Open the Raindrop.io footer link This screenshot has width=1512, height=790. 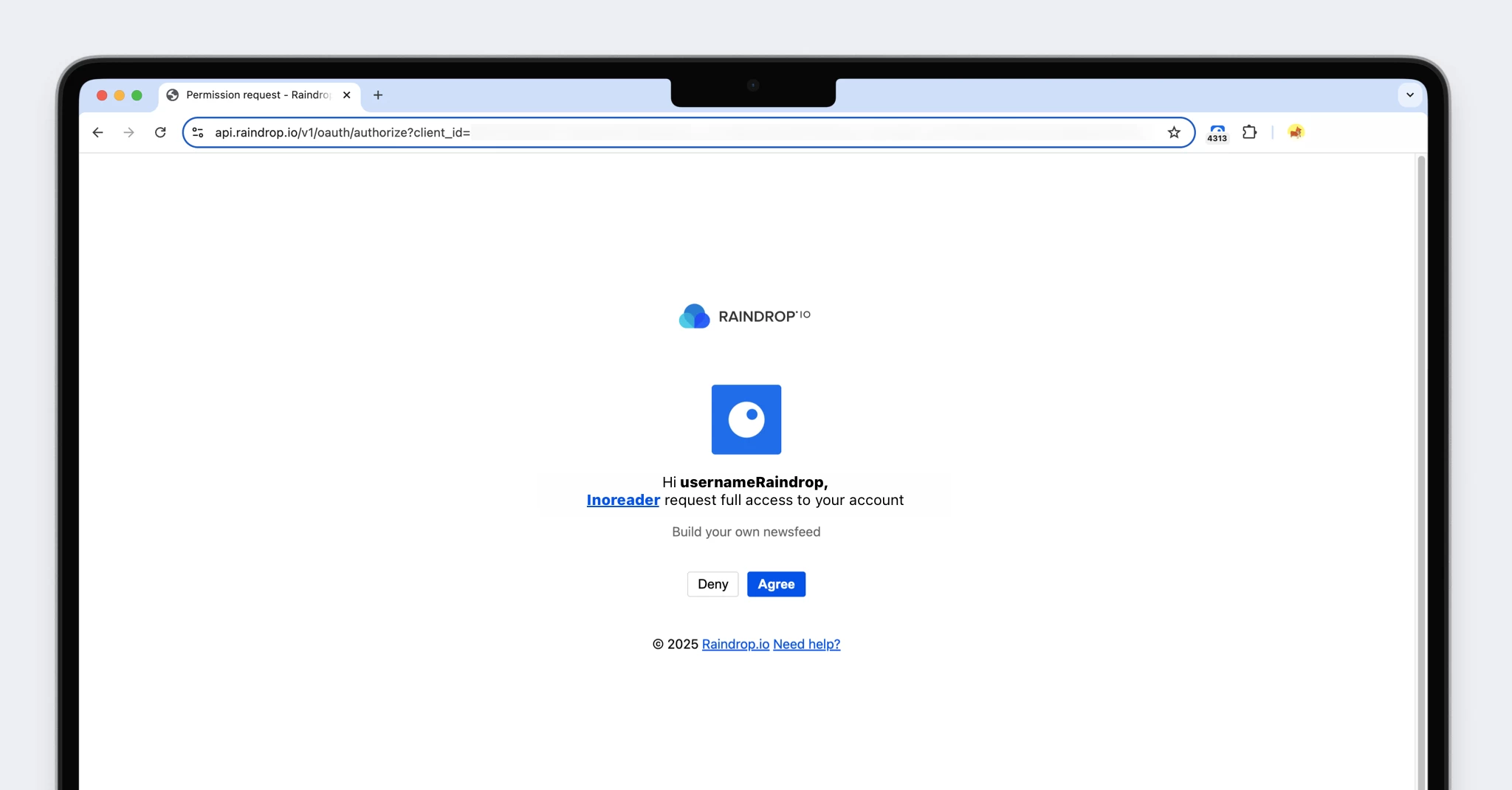pos(735,644)
